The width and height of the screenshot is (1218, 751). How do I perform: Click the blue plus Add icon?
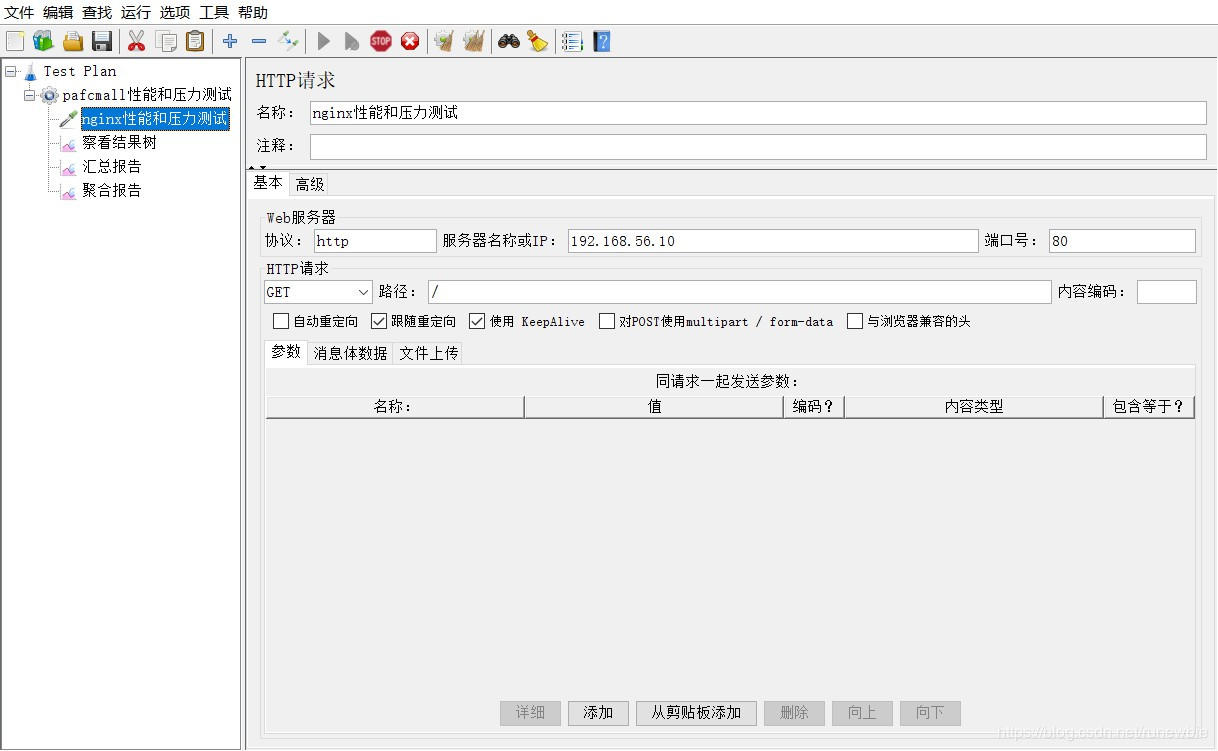click(x=230, y=41)
